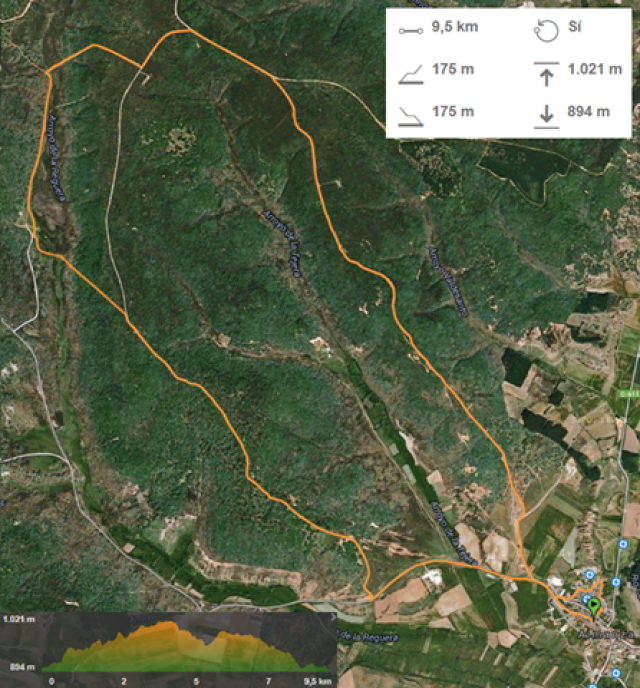Click the maximum altitude up-arrow icon
This screenshot has height=688, width=640.
click(547, 73)
